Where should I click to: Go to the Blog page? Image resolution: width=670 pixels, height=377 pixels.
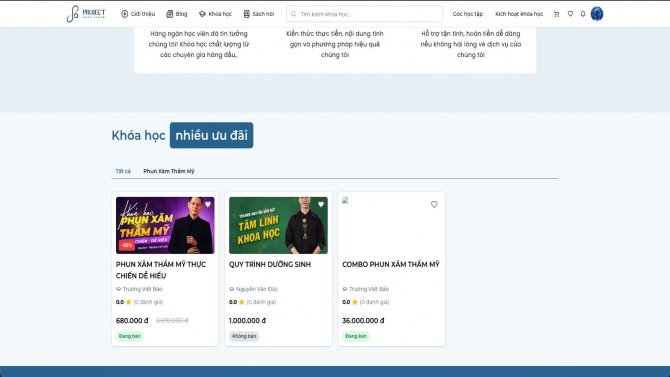click(x=176, y=14)
